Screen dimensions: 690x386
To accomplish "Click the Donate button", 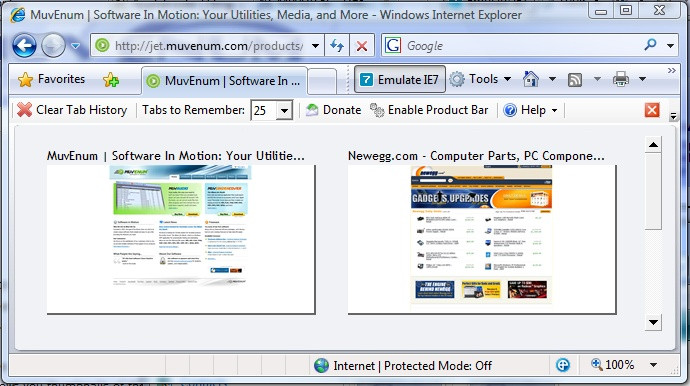I will click(333, 110).
